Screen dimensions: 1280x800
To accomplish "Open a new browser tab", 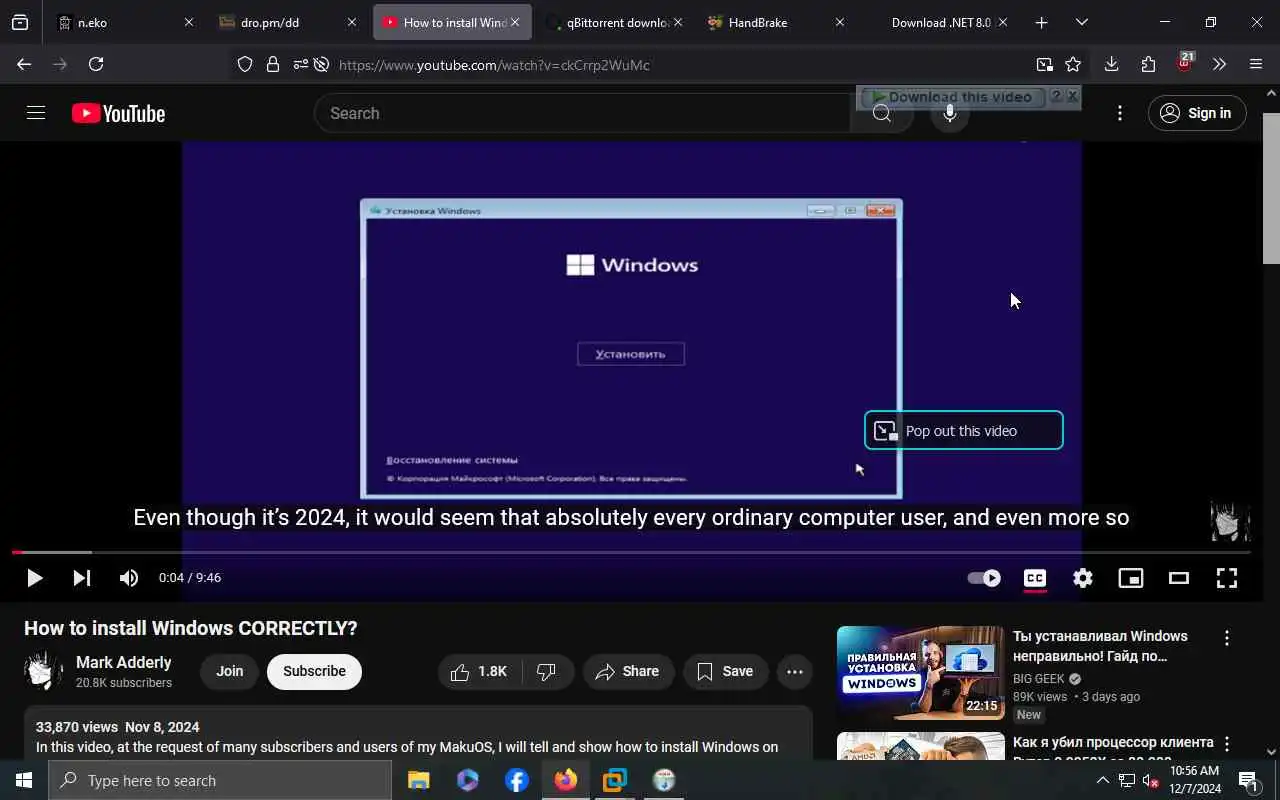I will [1041, 22].
